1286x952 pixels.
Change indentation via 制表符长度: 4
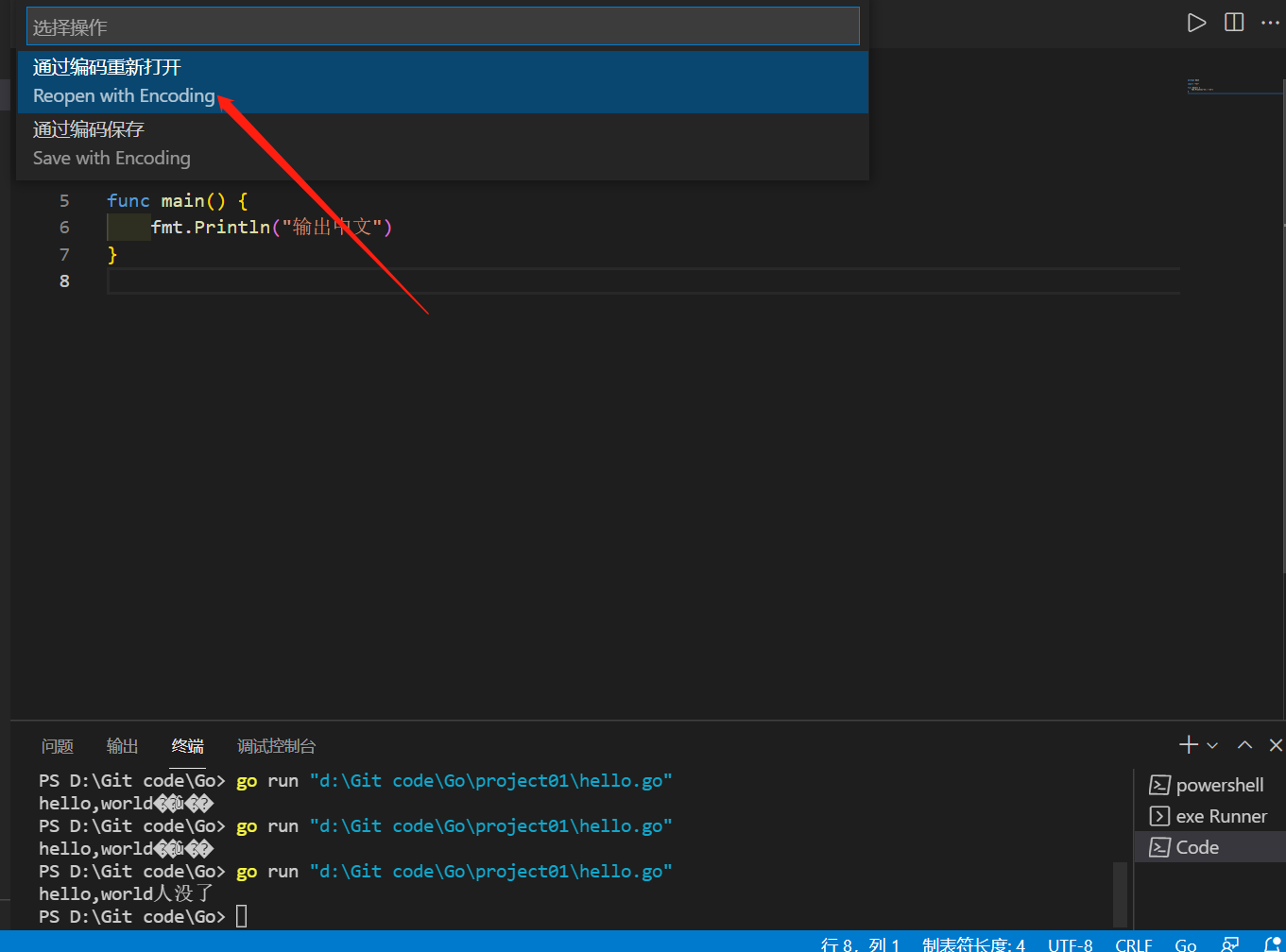pos(973,944)
